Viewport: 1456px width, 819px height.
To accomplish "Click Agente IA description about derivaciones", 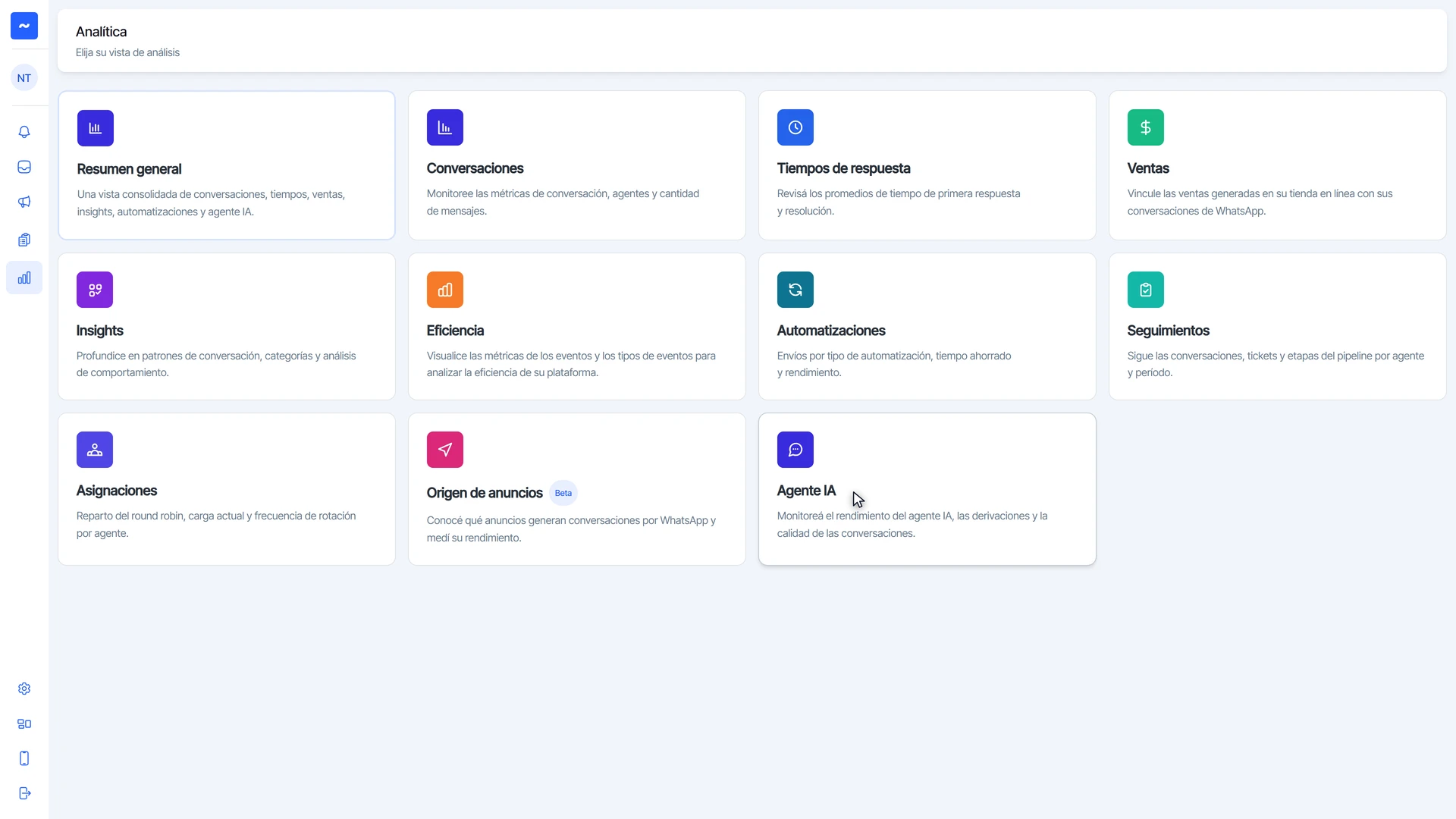I will (912, 525).
